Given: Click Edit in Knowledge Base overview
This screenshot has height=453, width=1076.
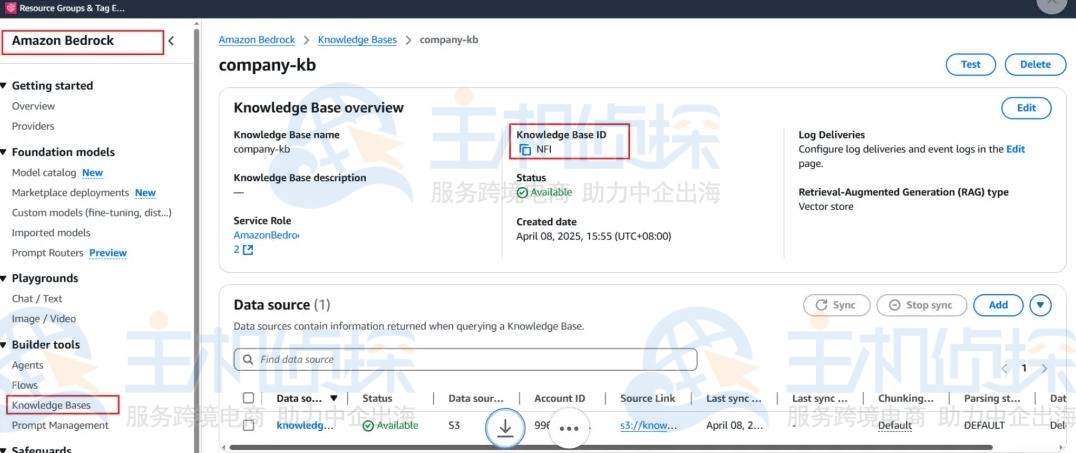Looking at the screenshot, I should click(x=1026, y=108).
